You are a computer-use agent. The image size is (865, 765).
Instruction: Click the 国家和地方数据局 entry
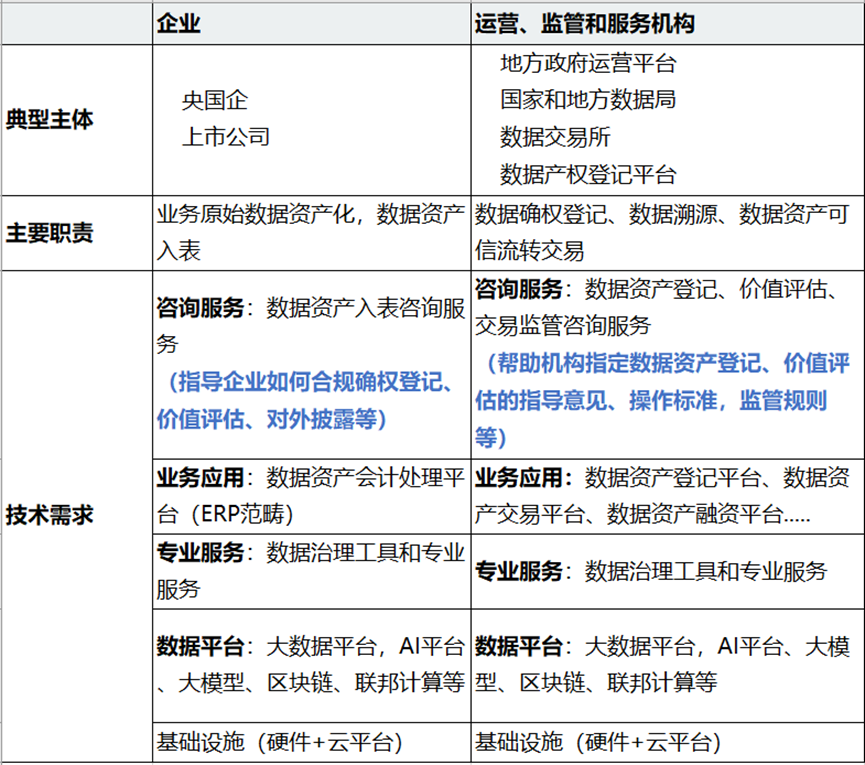click(588, 100)
